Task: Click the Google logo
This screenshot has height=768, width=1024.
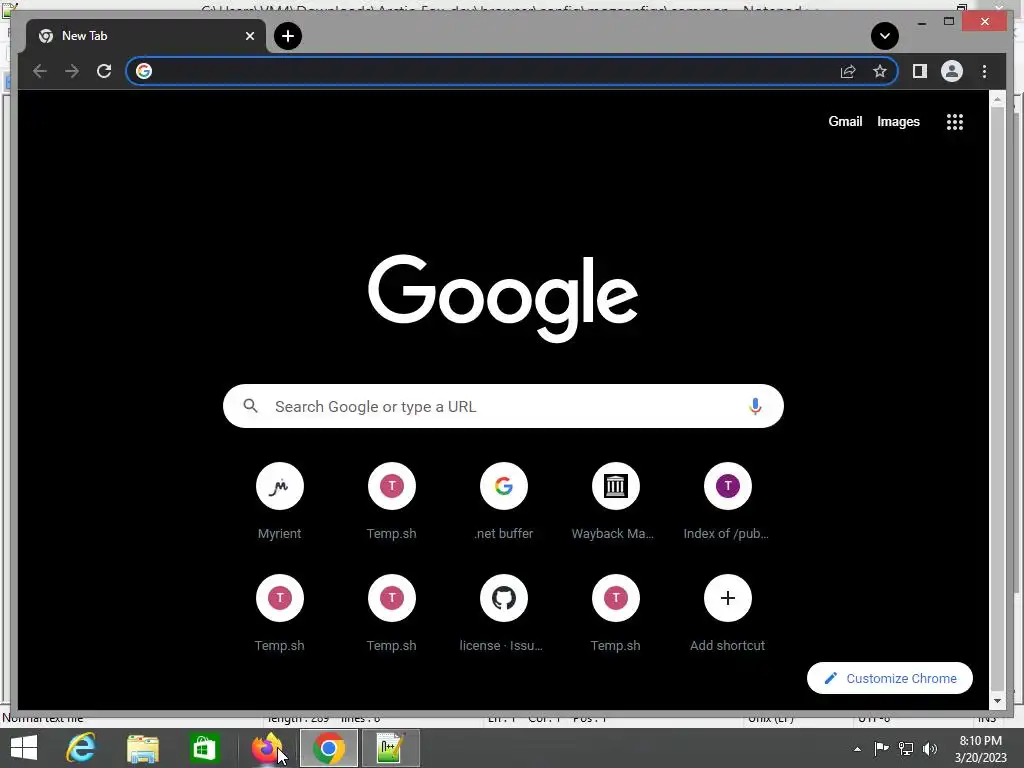Action: point(503,298)
